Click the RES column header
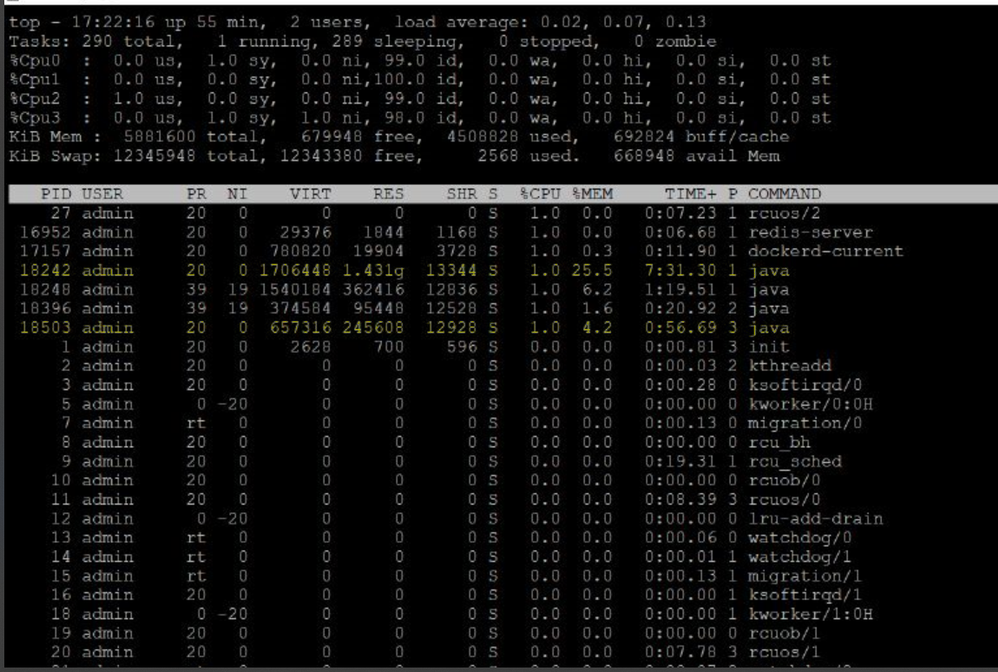 tap(388, 194)
